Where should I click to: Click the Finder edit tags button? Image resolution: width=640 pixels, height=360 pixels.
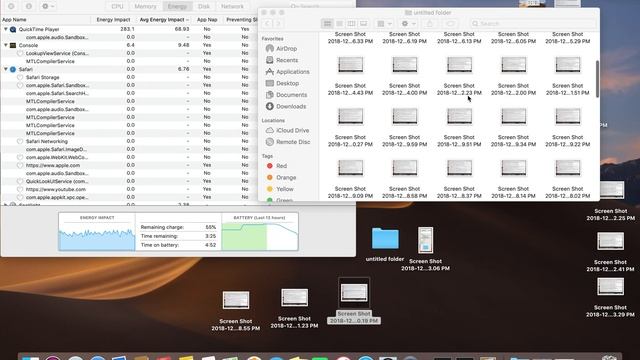(x=451, y=24)
